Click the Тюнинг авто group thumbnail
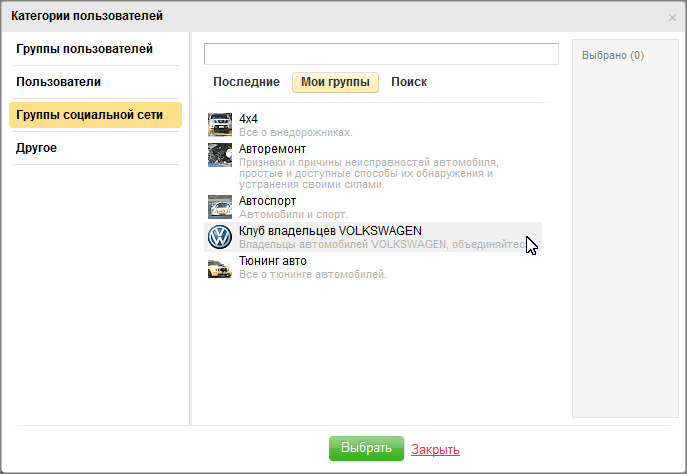Screen dimensions: 687x474 click(219, 267)
